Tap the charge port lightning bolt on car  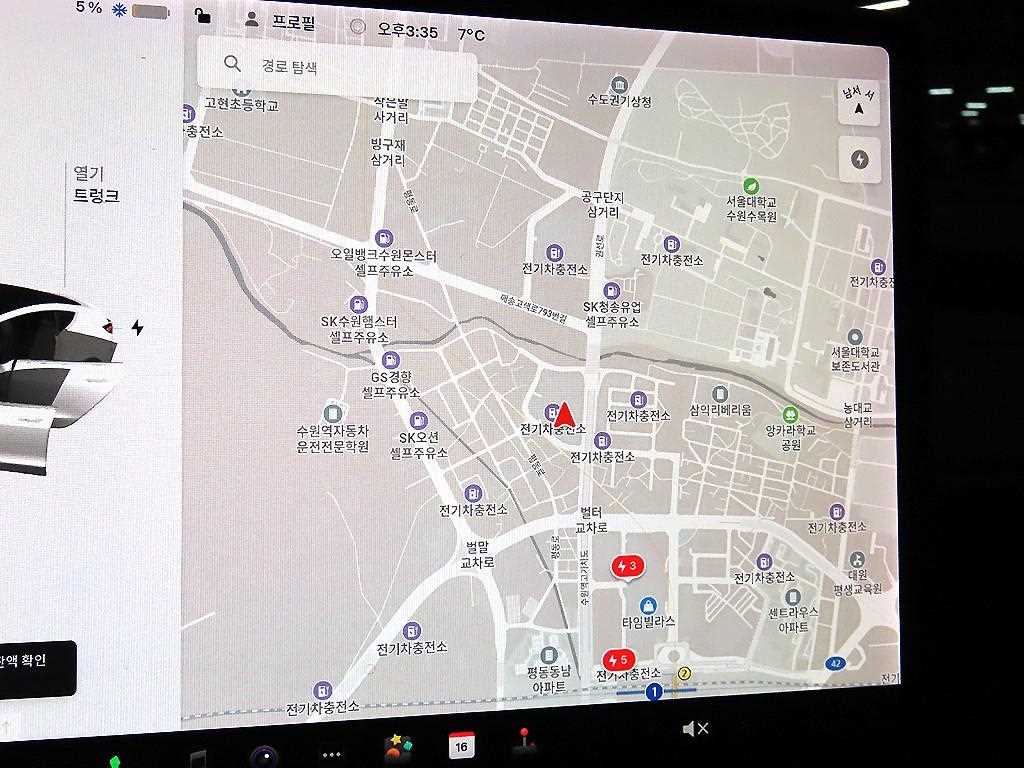tap(137, 327)
